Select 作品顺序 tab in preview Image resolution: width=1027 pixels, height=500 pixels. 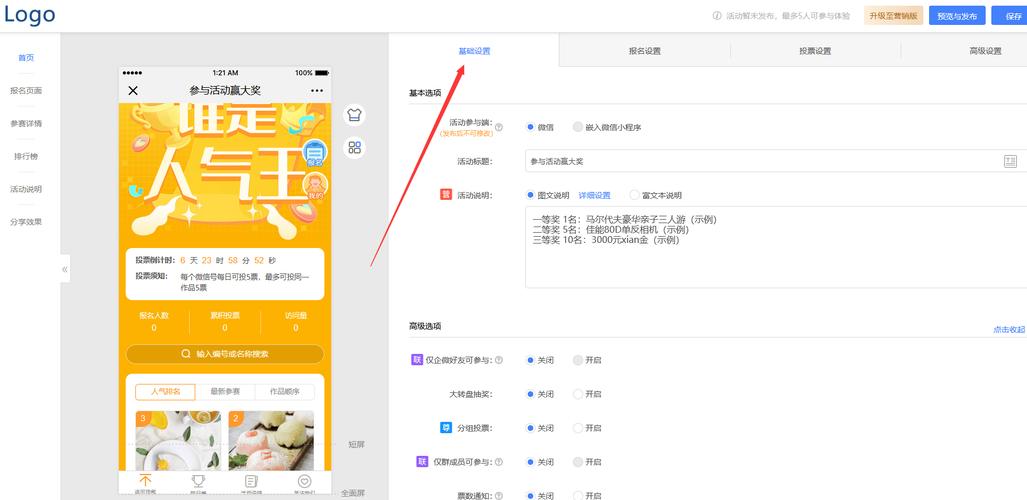285,391
